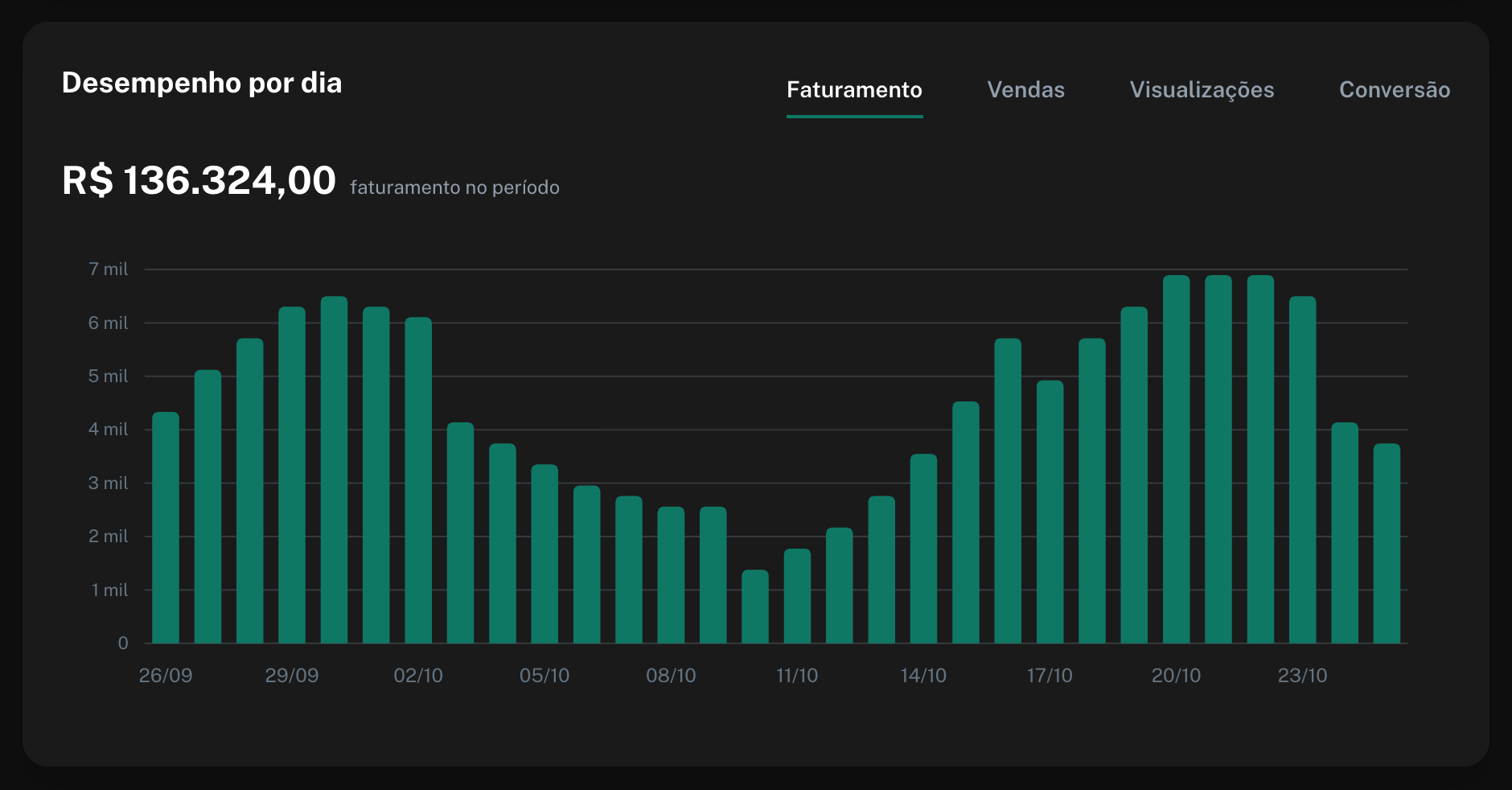Image resolution: width=1512 pixels, height=790 pixels.
Task: Click the 'Desempenho por dia' heading
Action: [202, 83]
